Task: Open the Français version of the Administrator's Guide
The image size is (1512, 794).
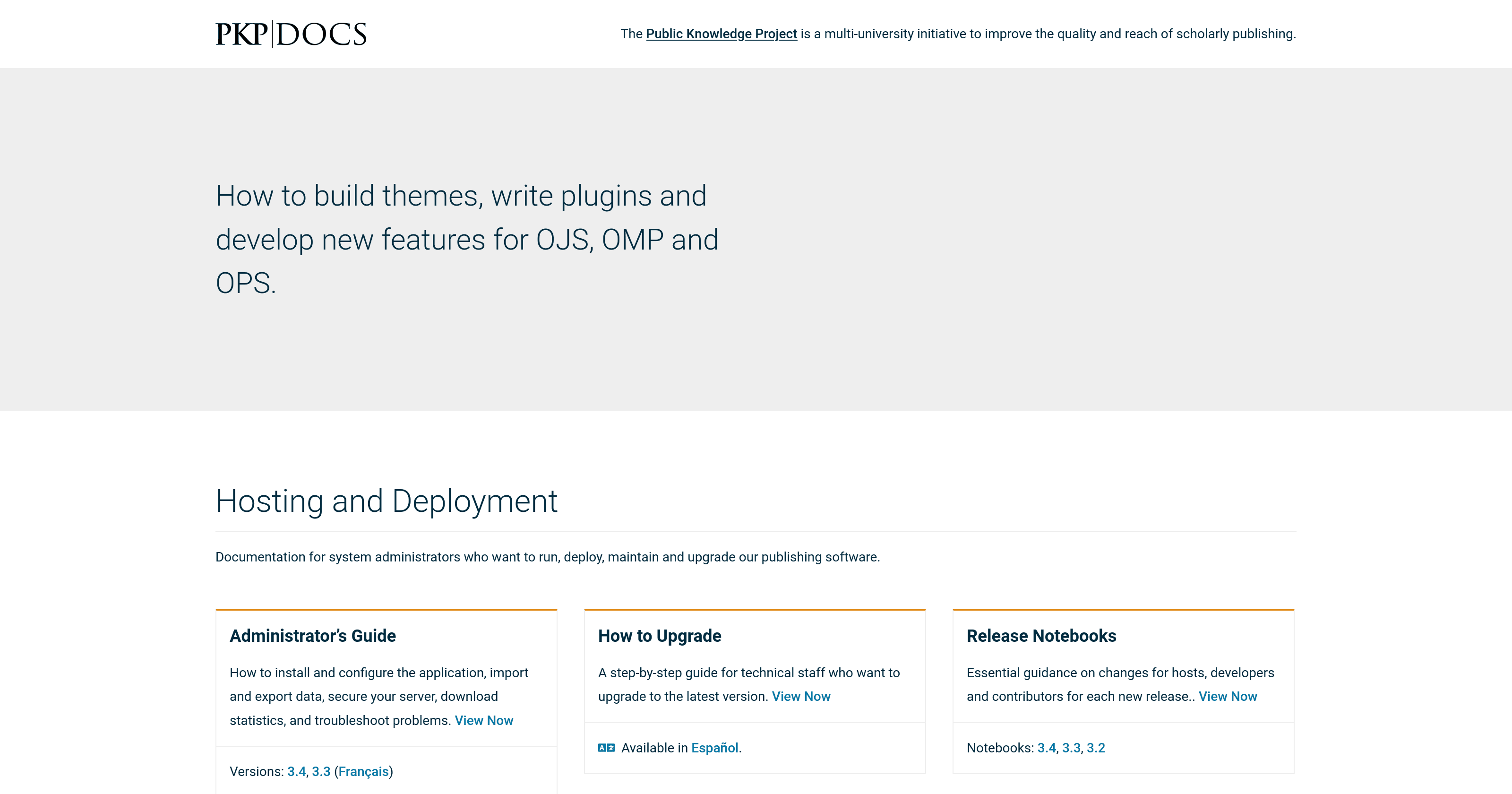Action: pyautogui.click(x=364, y=771)
